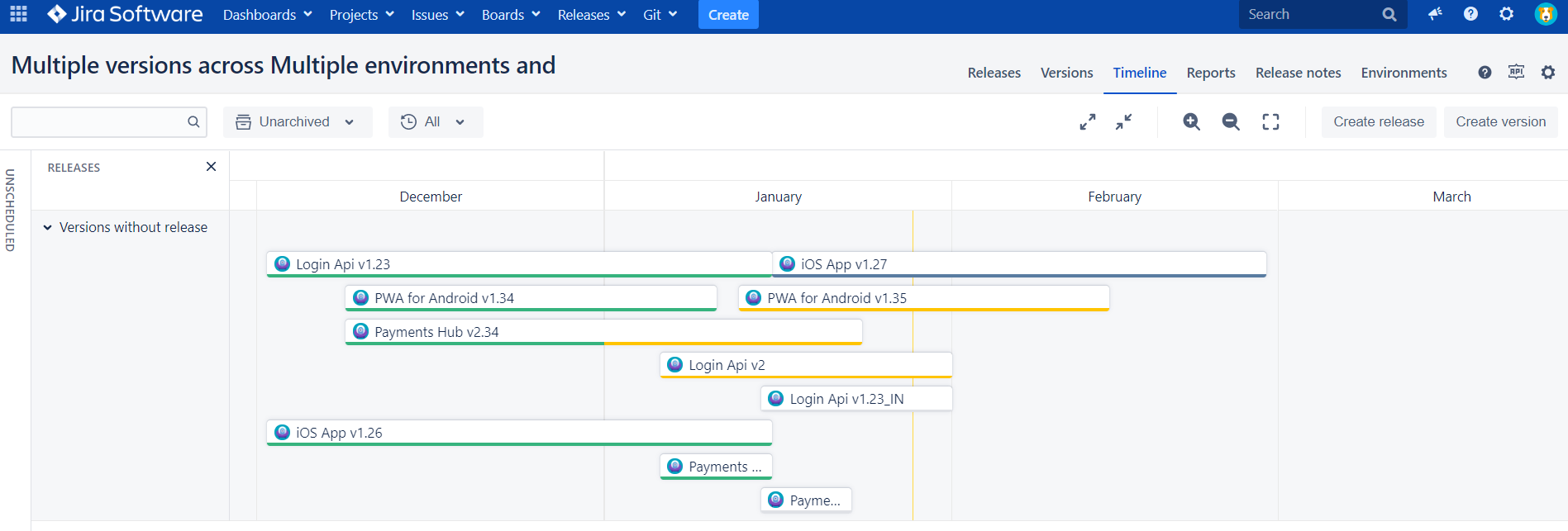Screen dimensions: 1568x531
Task: Click the search magnifier in top bar
Action: tap(1389, 14)
